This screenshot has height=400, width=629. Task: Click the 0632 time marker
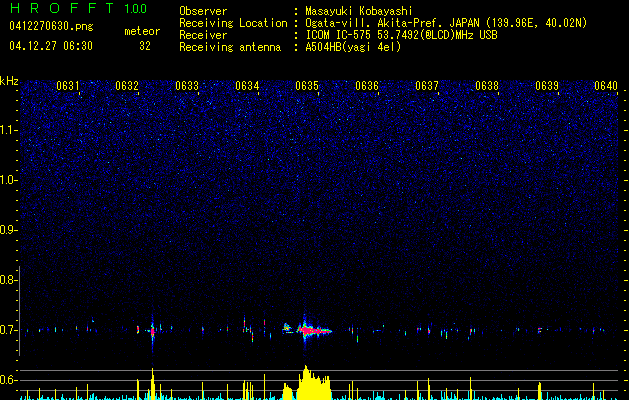(127, 86)
